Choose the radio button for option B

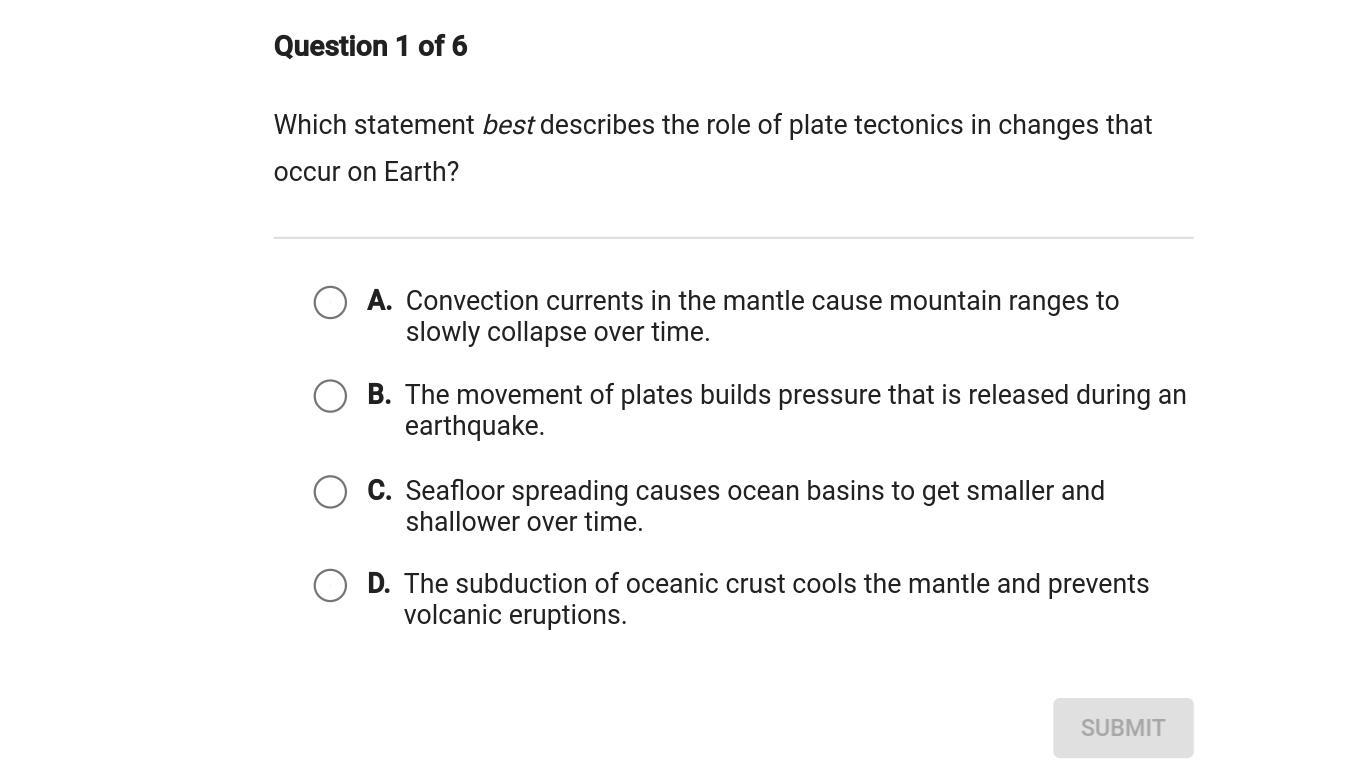[330, 396]
